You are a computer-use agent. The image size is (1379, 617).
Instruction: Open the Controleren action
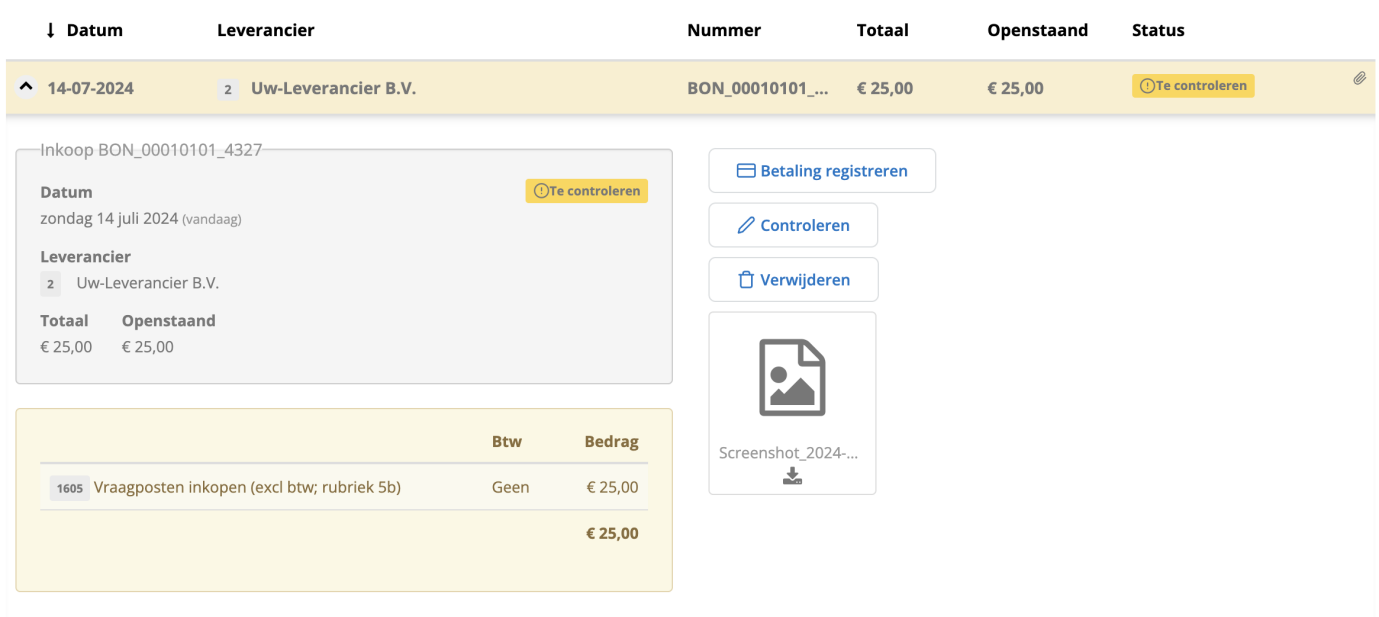(x=793, y=225)
